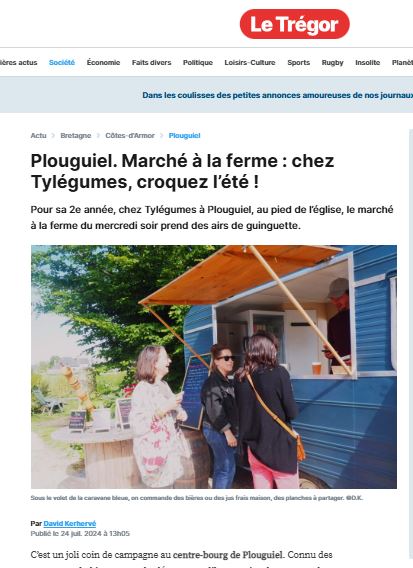Go to Sports section
This screenshot has width=413, height=568.
click(x=299, y=62)
